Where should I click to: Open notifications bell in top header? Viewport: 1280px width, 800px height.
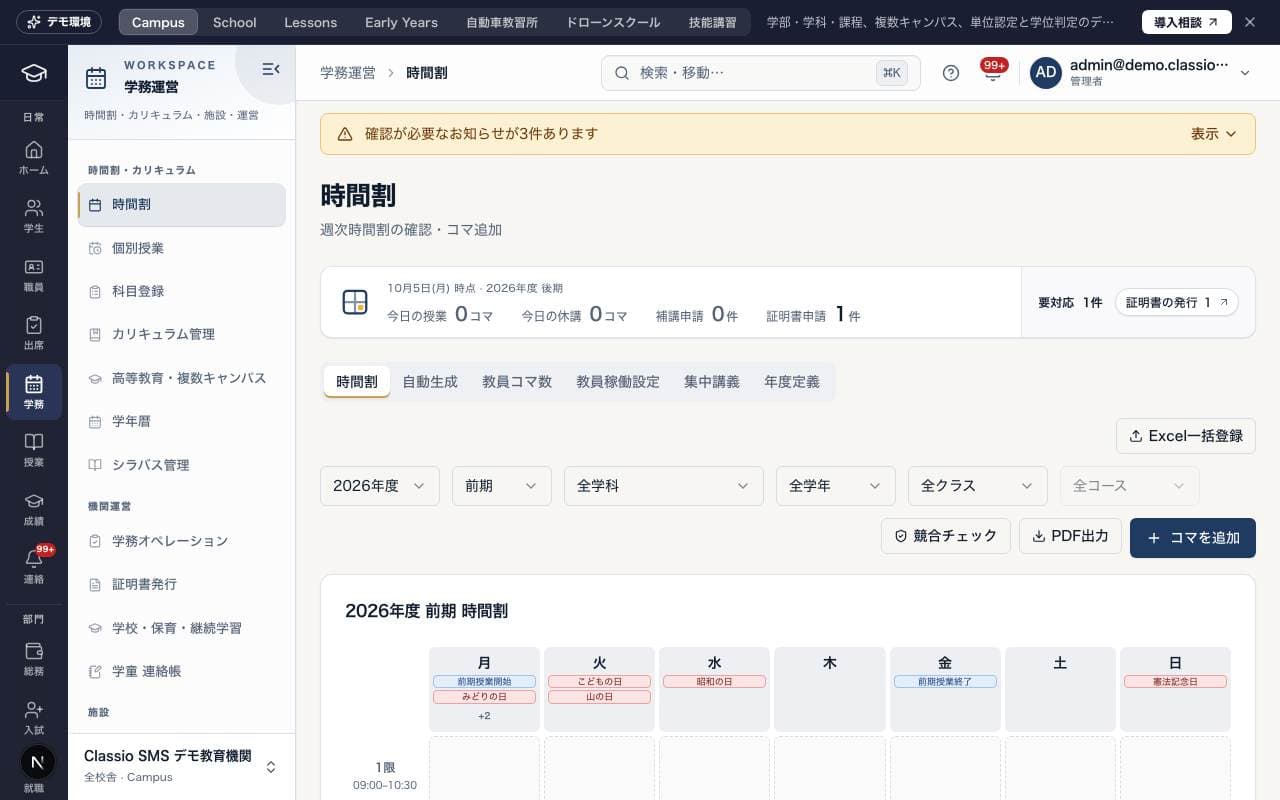coord(993,73)
